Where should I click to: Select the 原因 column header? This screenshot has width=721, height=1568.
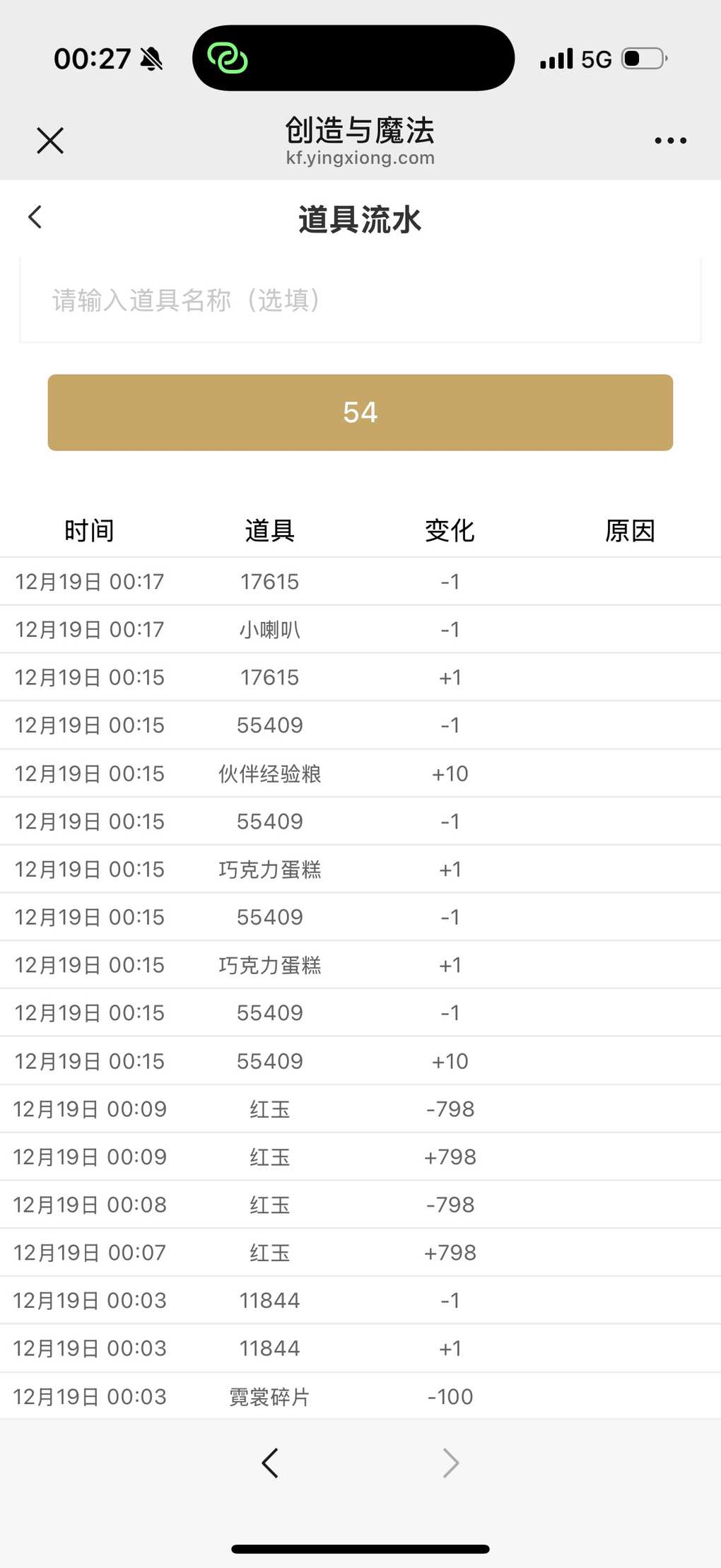coord(630,530)
